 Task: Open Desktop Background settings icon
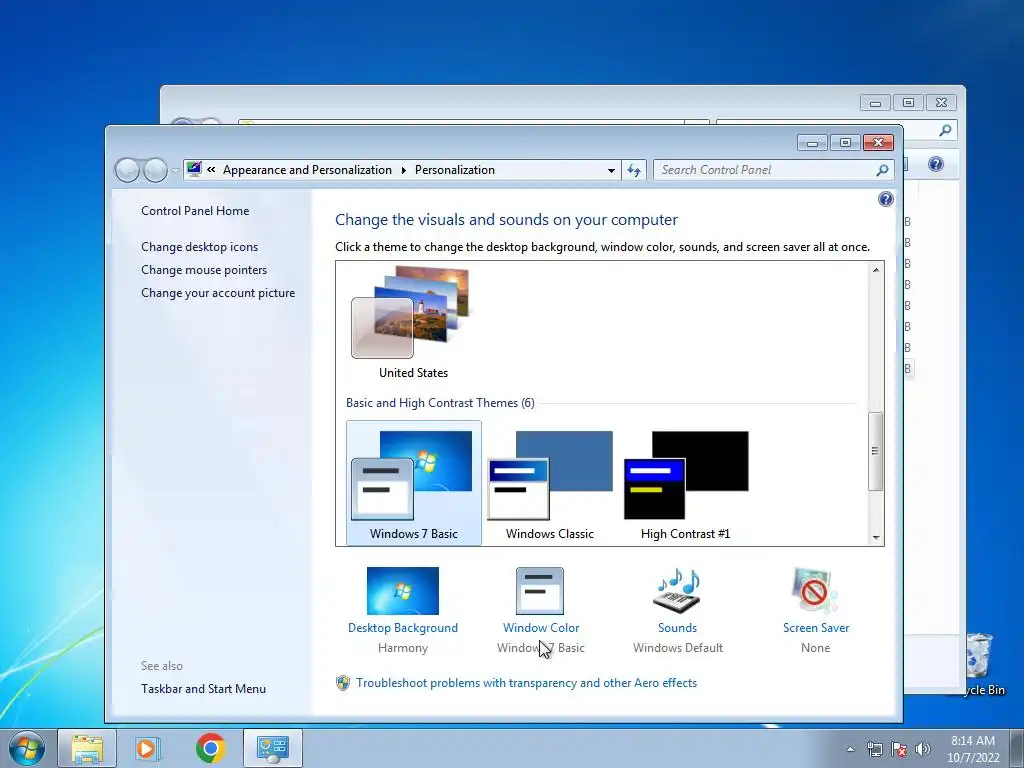pos(402,590)
